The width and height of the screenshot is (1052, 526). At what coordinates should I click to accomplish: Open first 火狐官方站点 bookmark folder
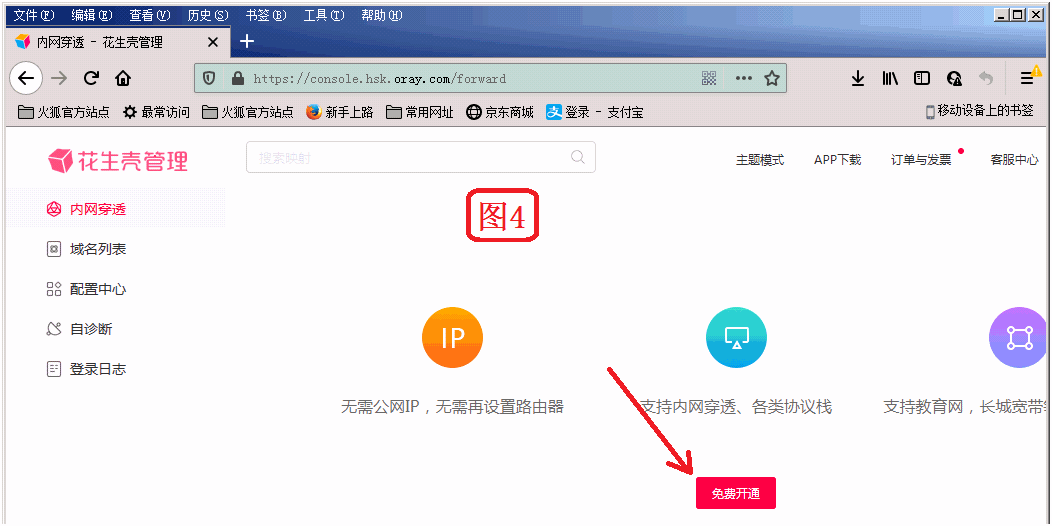click(x=64, y=112)
